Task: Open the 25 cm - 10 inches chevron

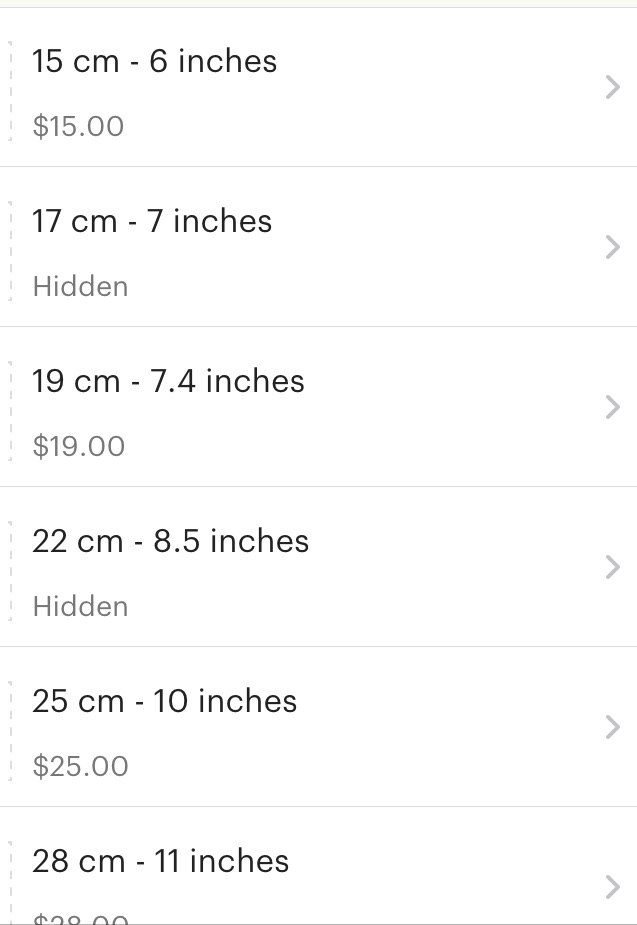Action: 613,727
